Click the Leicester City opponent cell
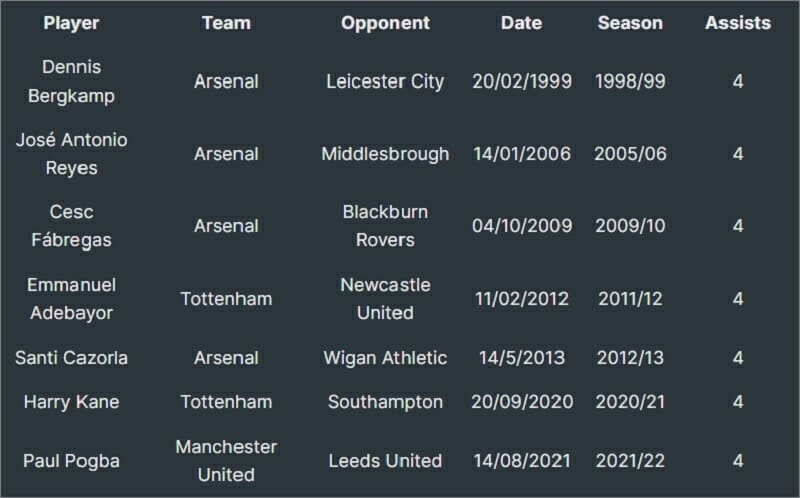 point(385,82)
